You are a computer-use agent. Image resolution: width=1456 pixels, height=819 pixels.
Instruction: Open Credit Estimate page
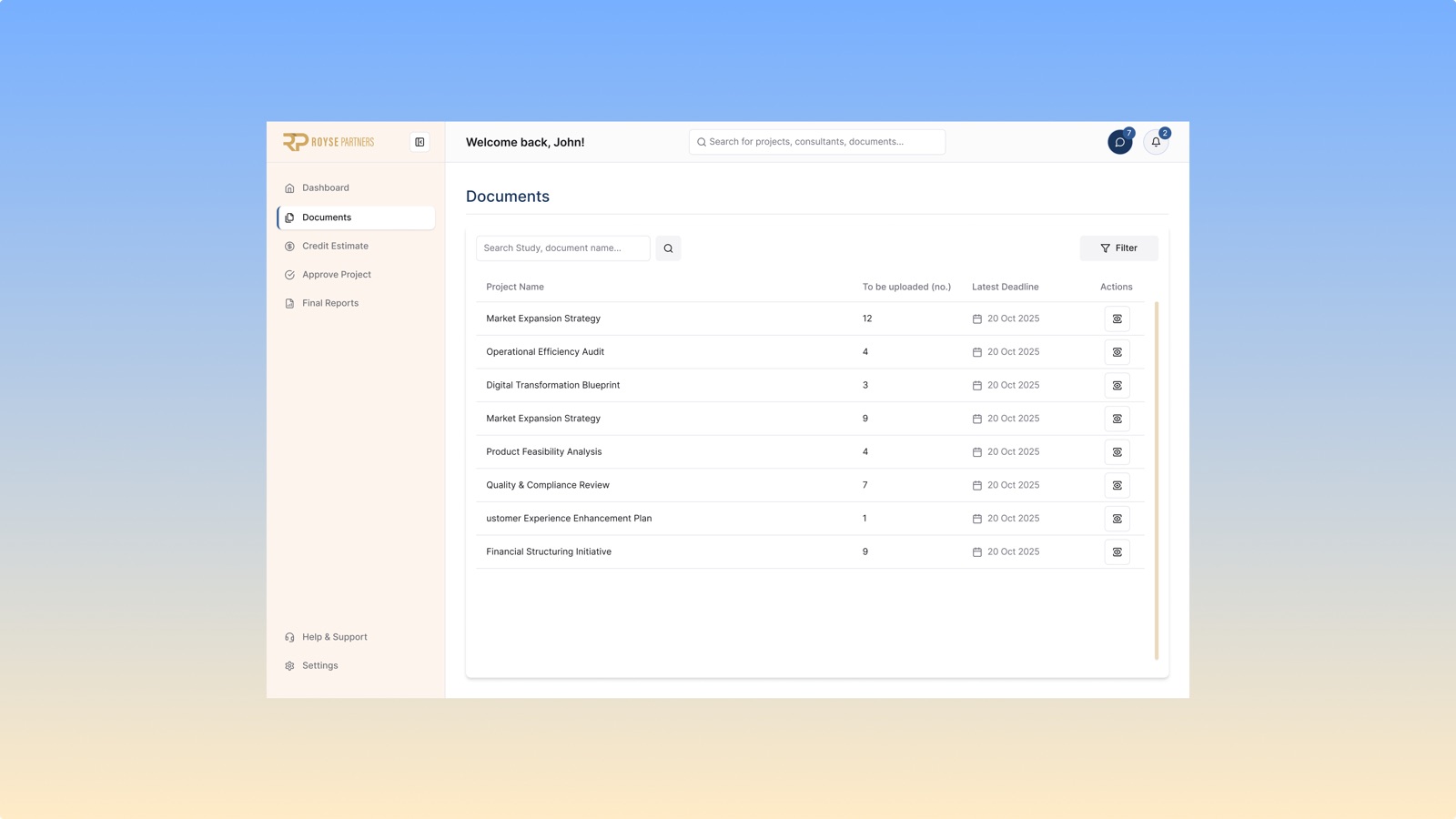coord(356,246)
